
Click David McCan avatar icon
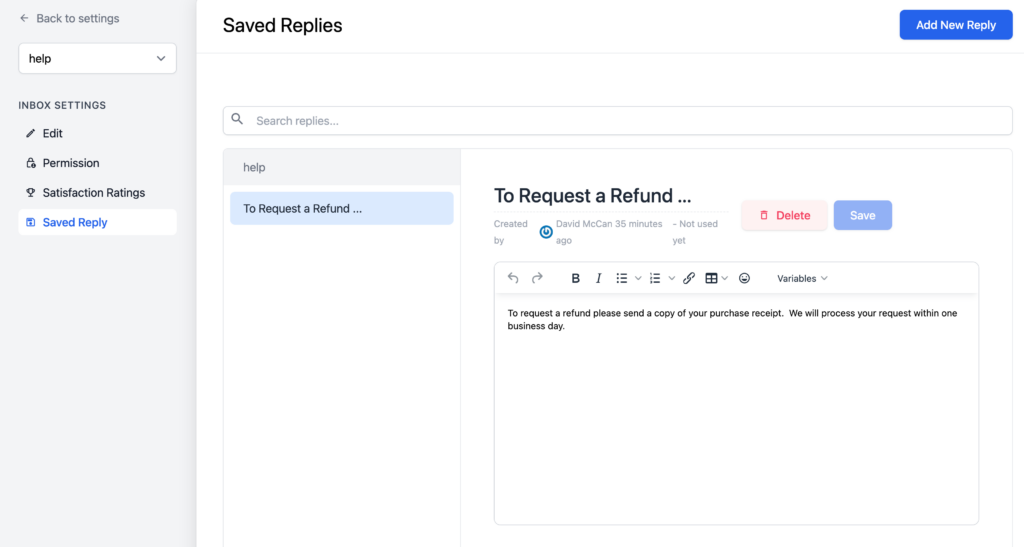[546, 232]
